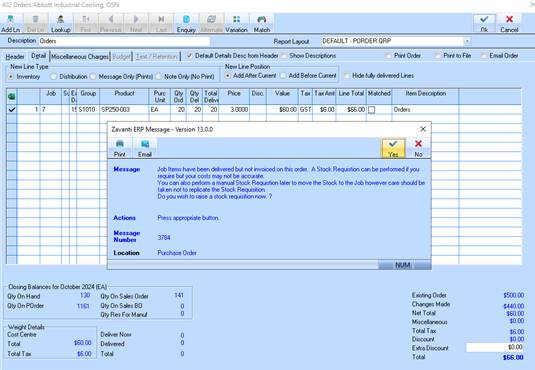Select the Distribution line type radio
This screenshot has width=535, height=370.
click(53, 77)
